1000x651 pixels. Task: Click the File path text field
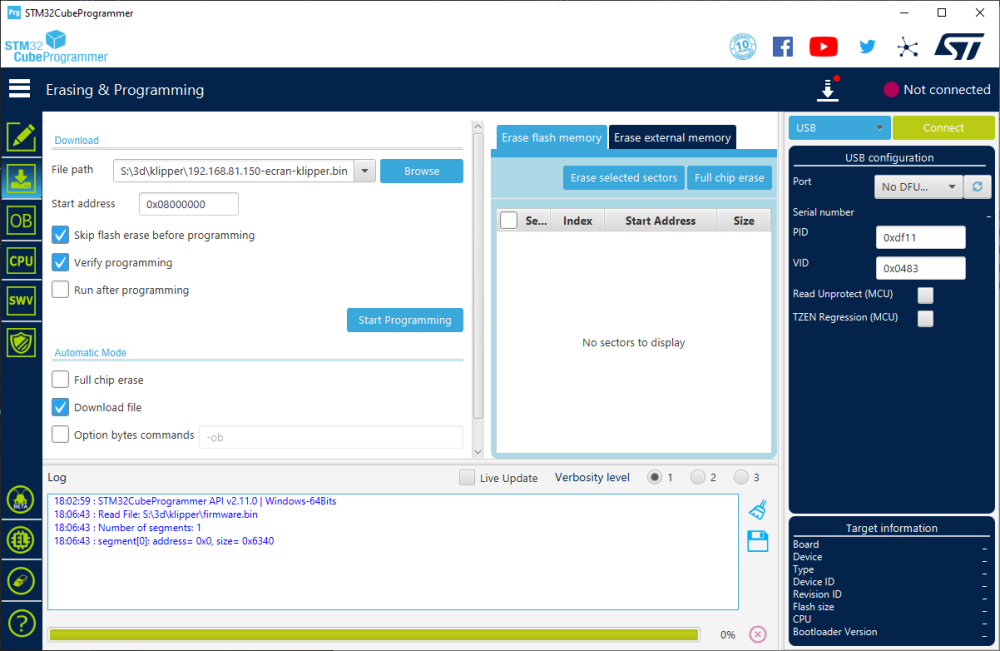(x=234, y=171)
